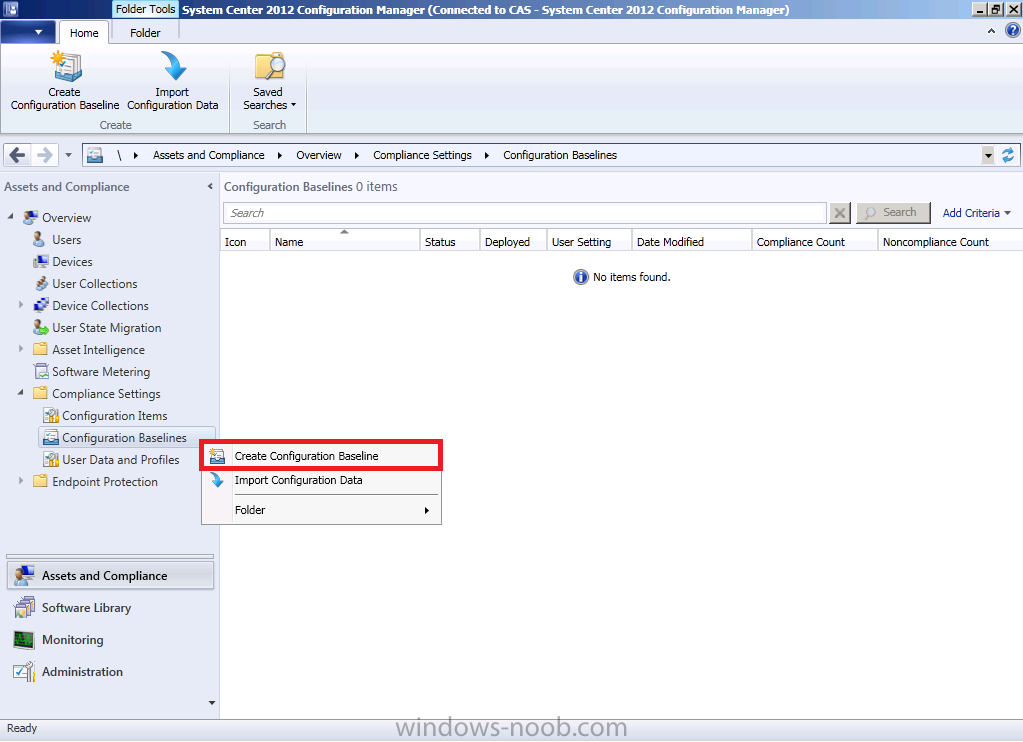Click the root node icon in address bar
This screenshot has height=742, width=1023.
tap(95, 155)
